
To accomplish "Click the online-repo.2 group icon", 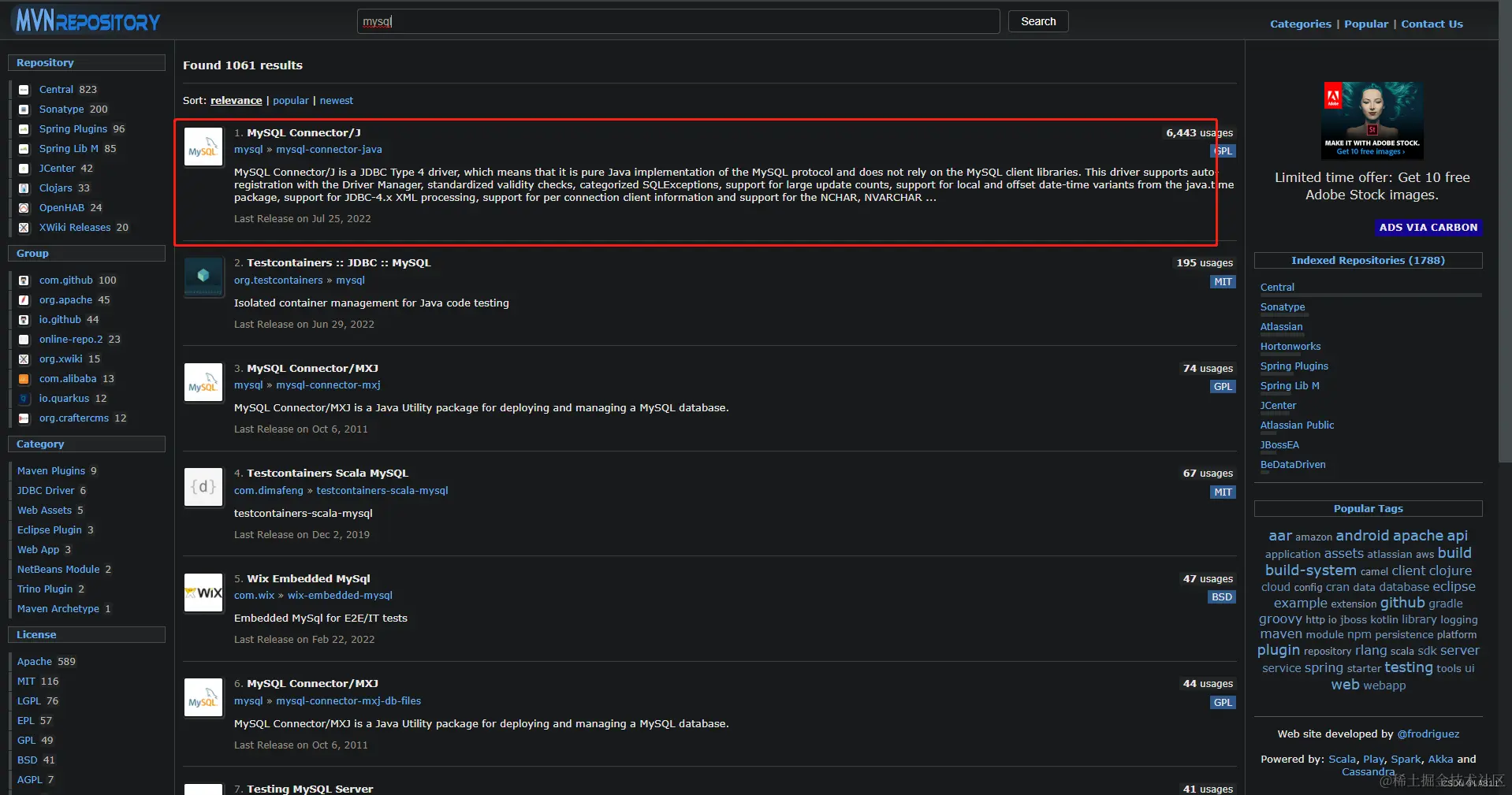I will [24, 340].
